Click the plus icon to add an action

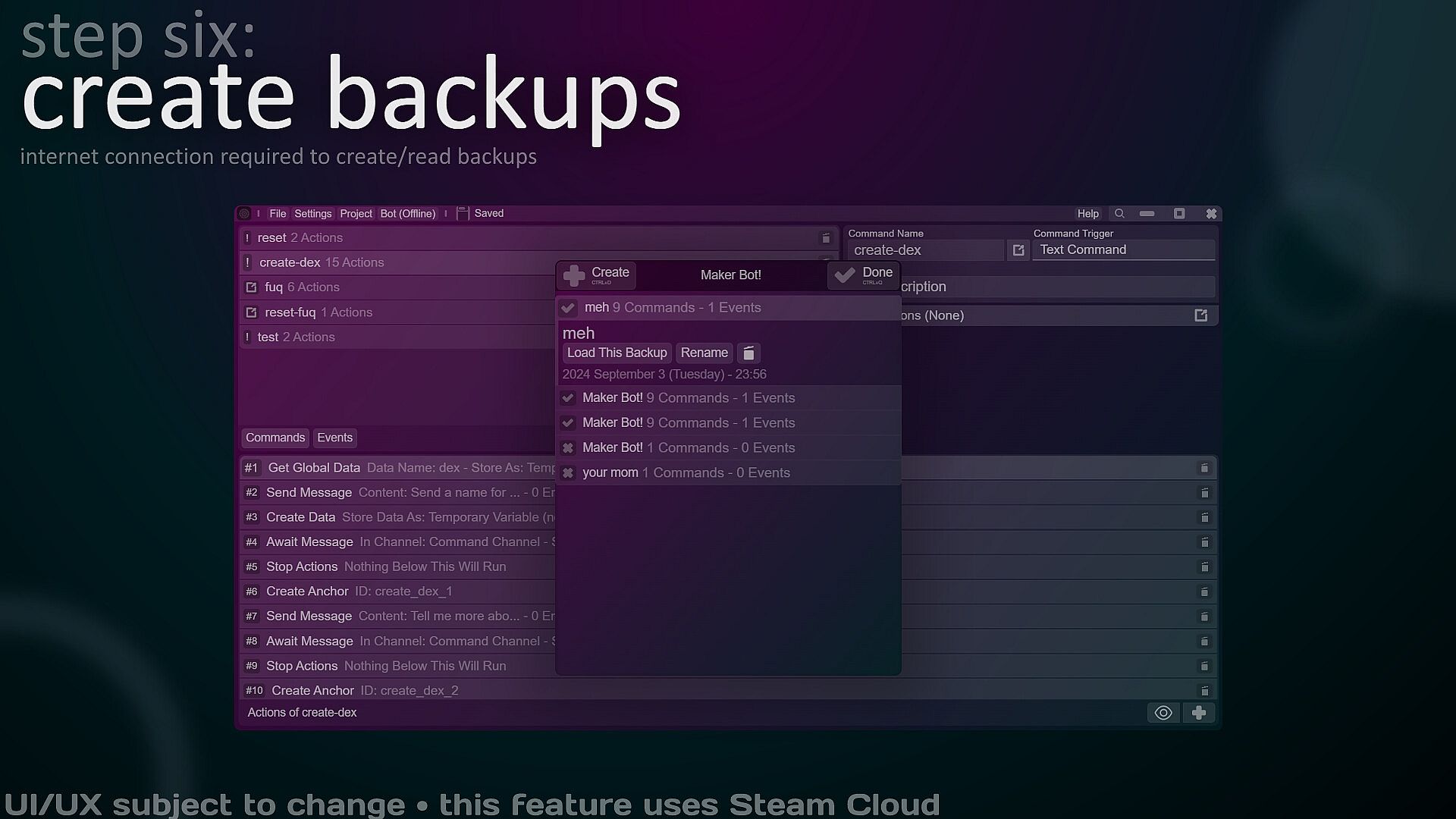(1199, 713)
